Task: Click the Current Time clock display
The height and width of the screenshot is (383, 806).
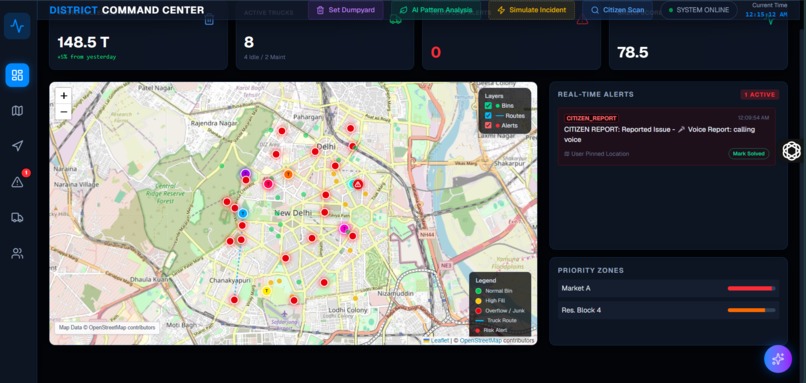Action: [x=766, y=10]
